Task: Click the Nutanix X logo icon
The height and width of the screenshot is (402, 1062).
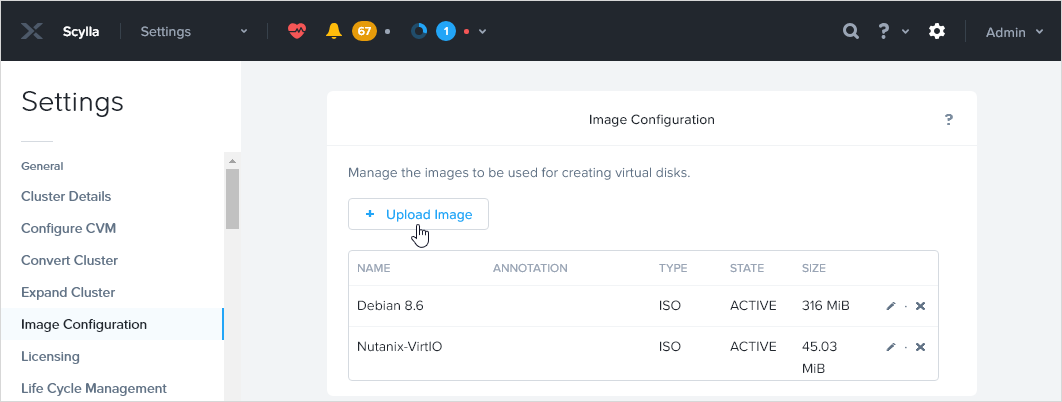Action: (32, 31)
